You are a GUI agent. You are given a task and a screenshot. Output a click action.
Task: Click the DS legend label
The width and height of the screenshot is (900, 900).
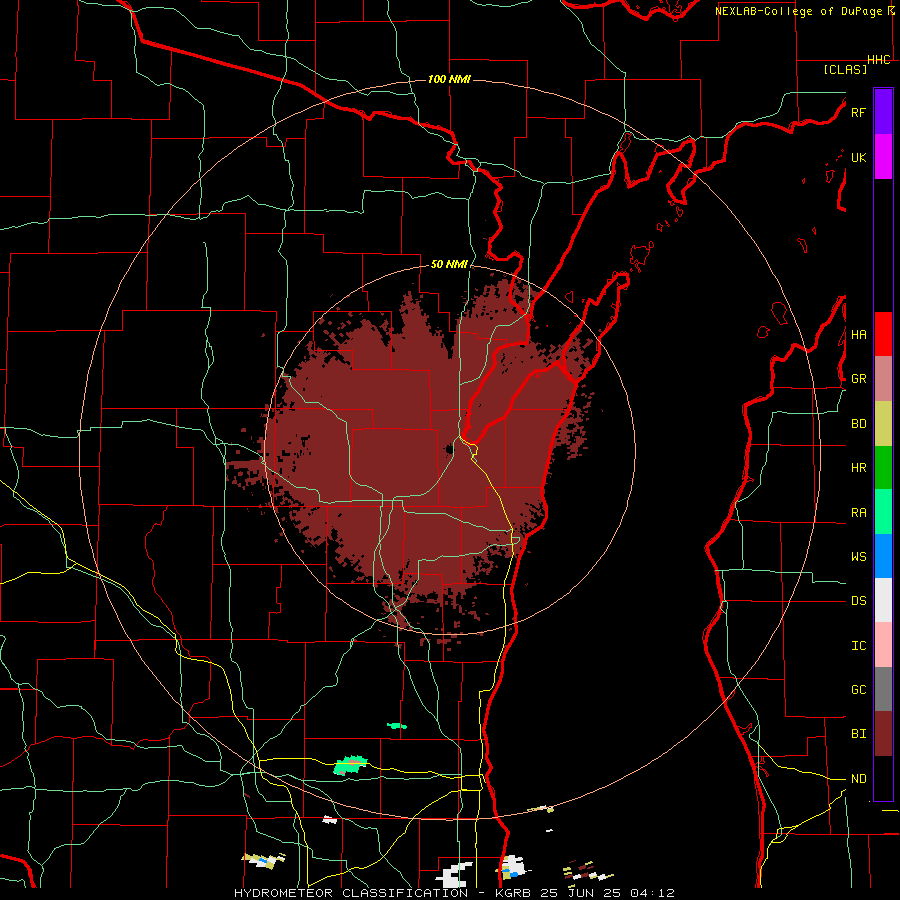(858, 601)
